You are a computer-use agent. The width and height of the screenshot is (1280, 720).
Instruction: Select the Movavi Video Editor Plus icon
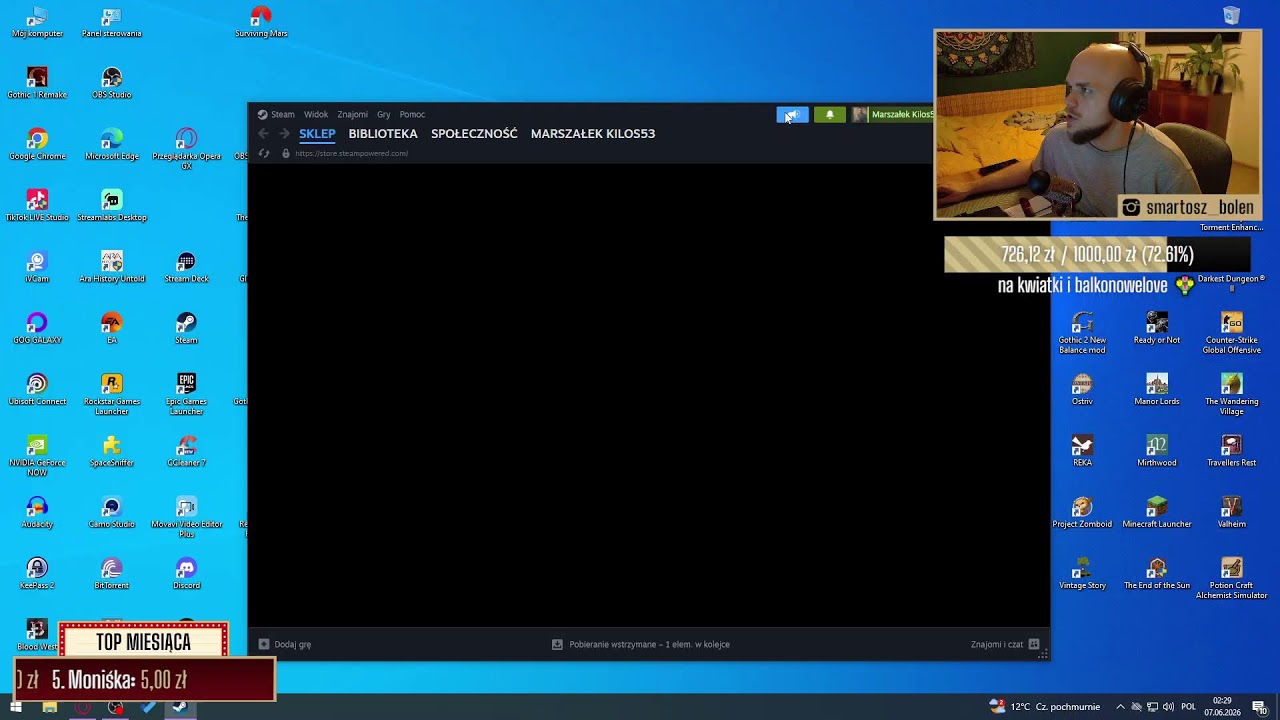(186, 517)
